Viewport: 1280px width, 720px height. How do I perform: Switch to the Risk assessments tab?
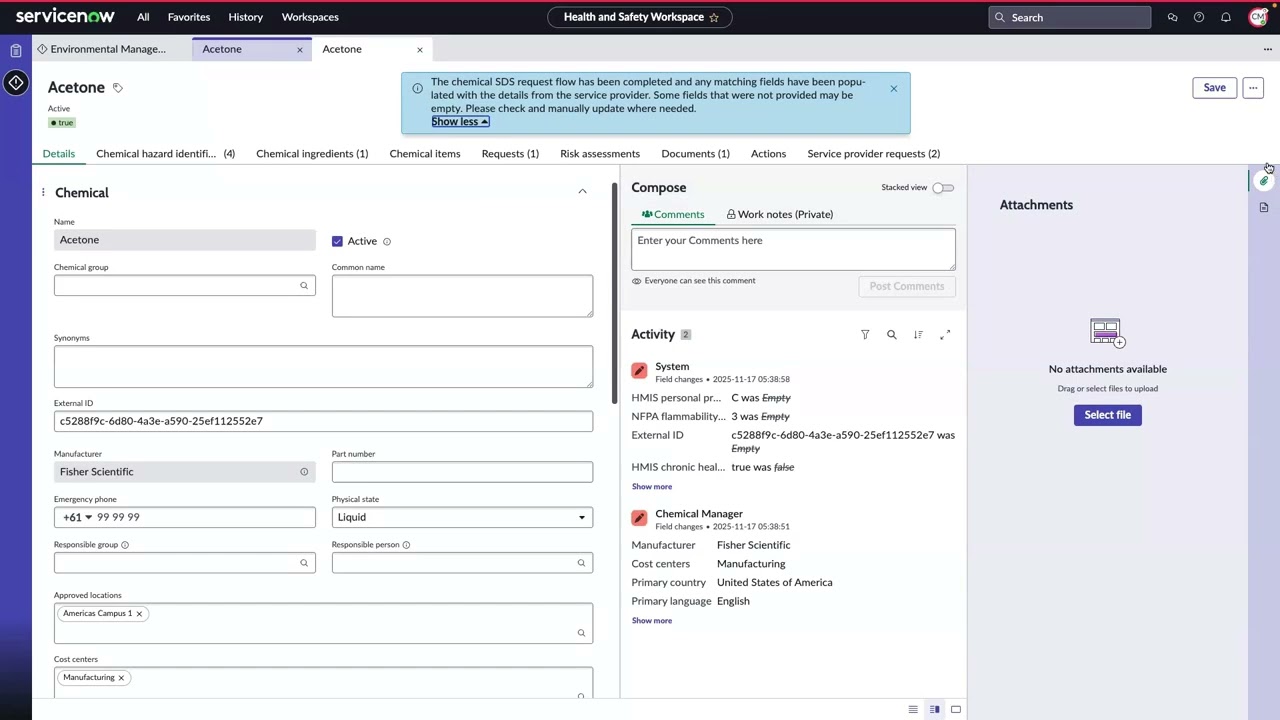tap(599, 154)
